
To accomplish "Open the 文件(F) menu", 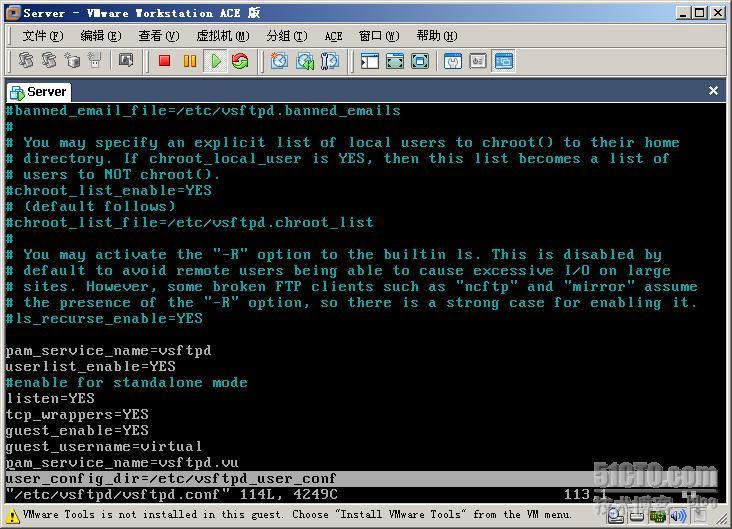I will pos(42,36).
